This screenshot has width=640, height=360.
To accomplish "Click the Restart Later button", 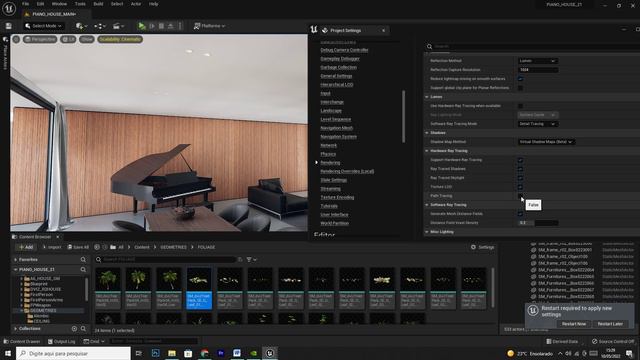I will 610,324.
